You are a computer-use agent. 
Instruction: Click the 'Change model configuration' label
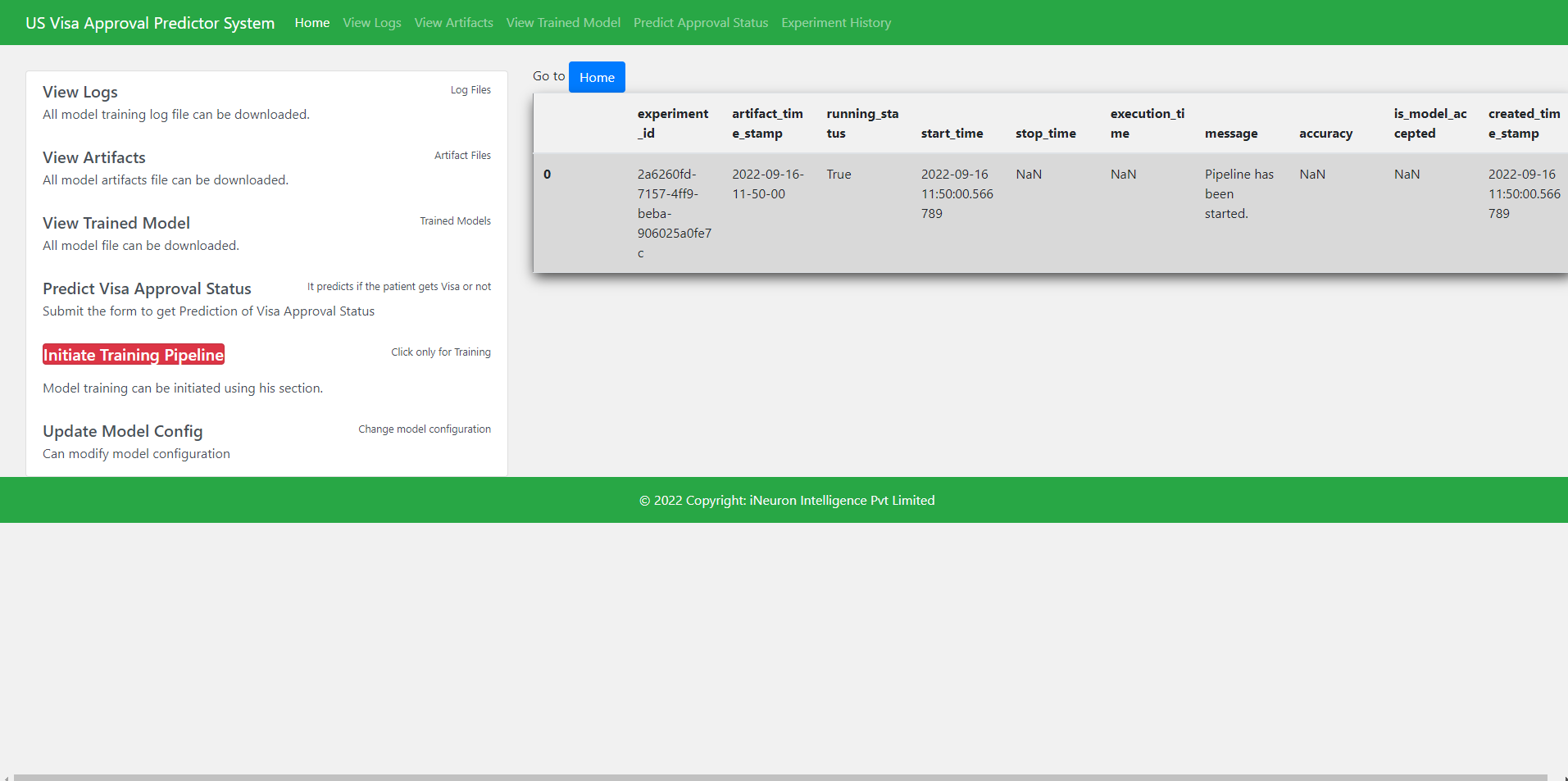click(x=425, y=429)
